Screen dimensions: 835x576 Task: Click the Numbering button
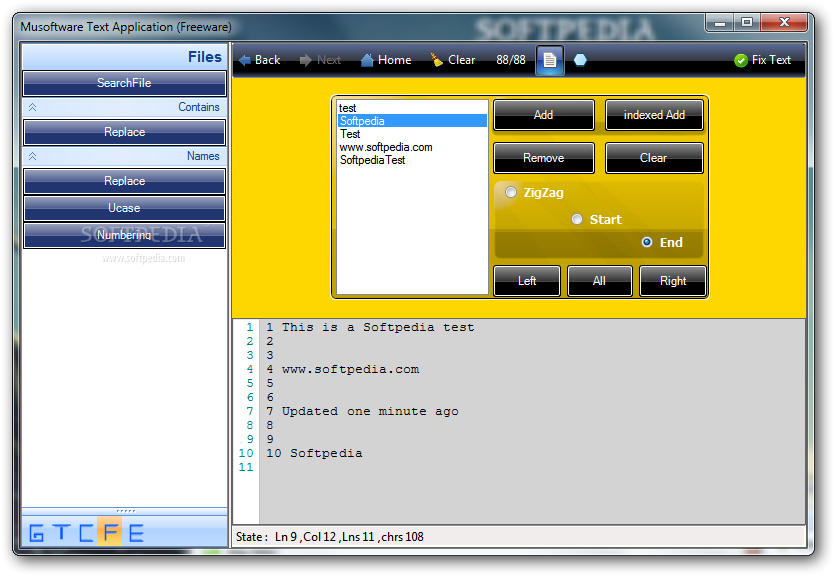(124, 235)
